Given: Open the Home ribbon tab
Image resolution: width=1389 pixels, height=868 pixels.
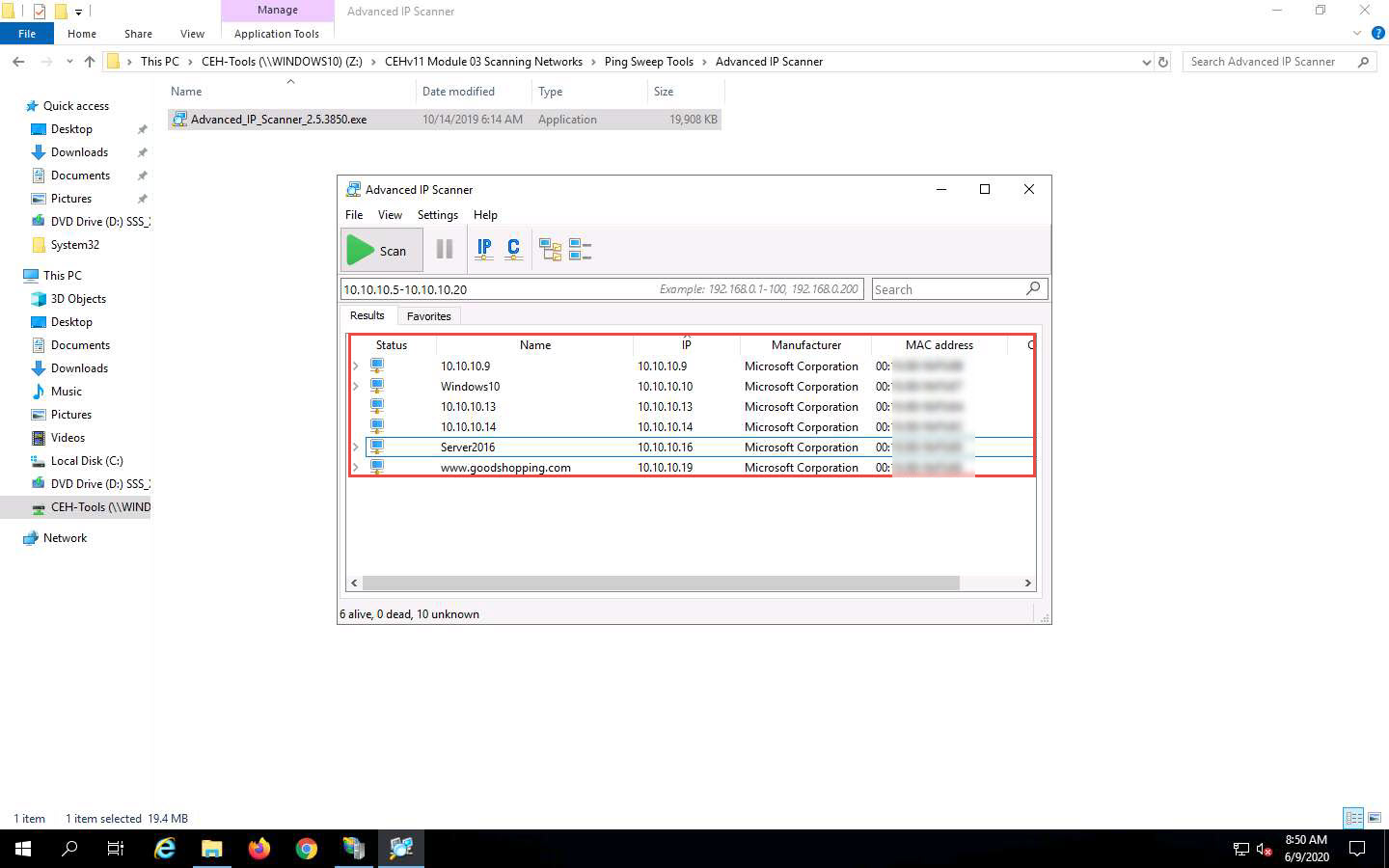Looking at the screenshot, I should point(82,34).
